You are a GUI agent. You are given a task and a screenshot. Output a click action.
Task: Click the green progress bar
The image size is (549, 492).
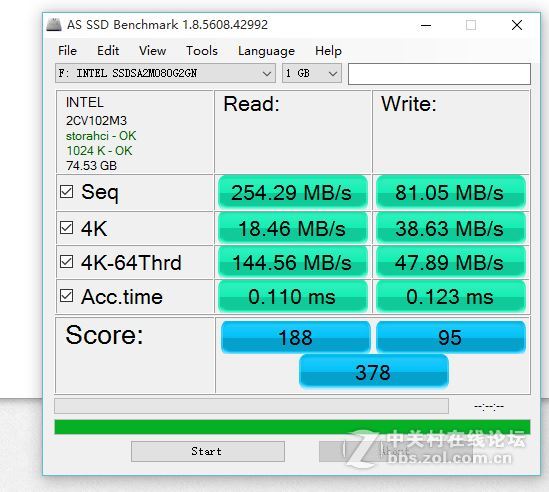tap(292, 427)
